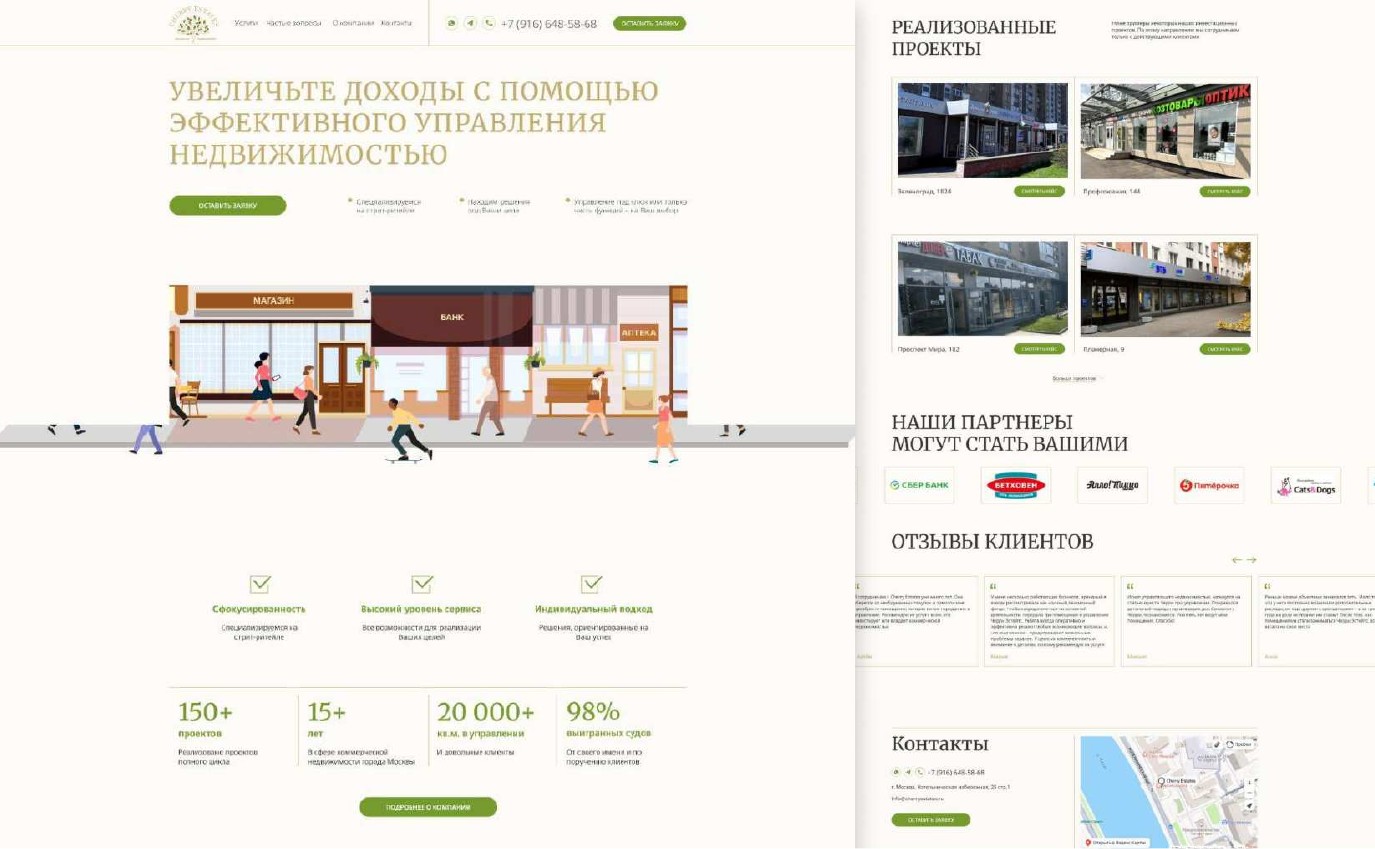Open the Контакты menu item in header

(x=396, y=23)
